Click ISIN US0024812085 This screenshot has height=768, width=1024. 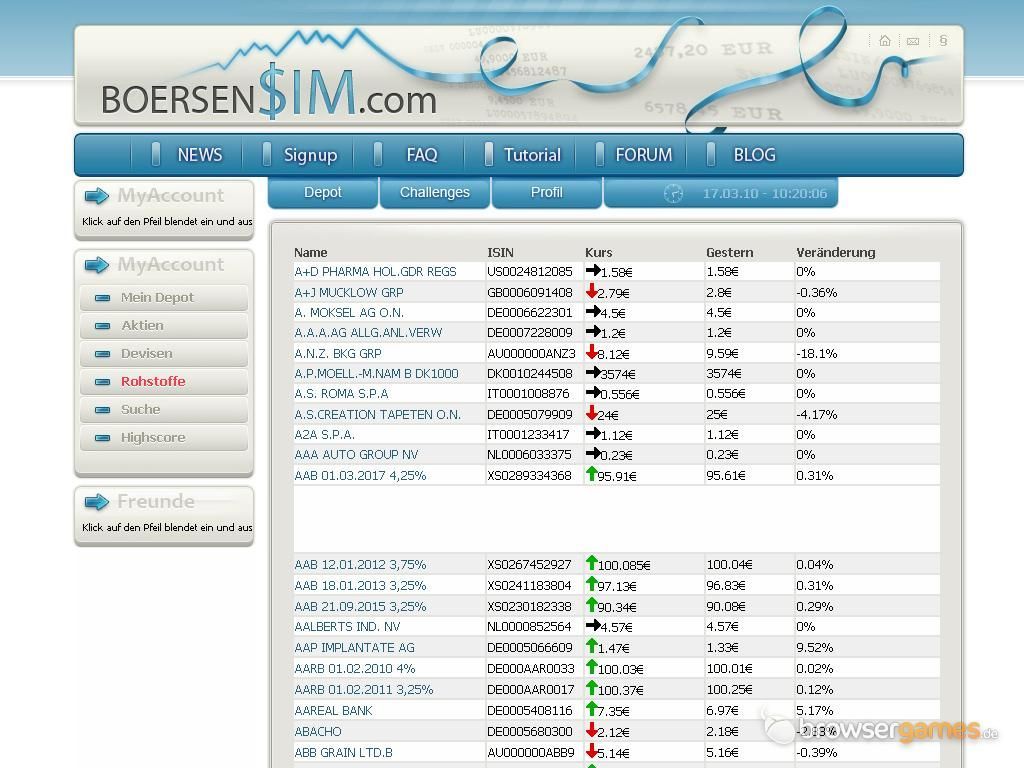pyautogui.click(x=530, y=272)
